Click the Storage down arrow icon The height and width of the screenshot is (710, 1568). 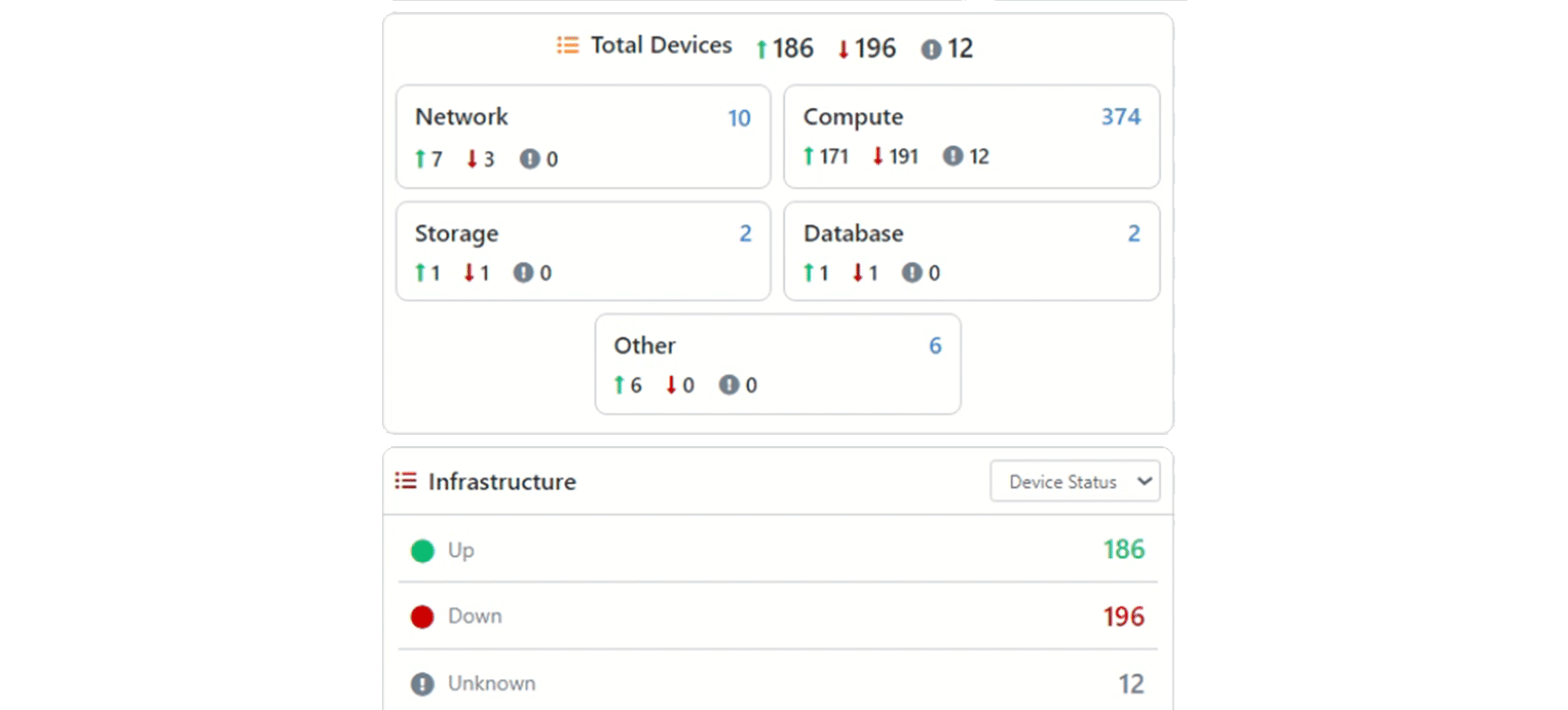pos(469,273)
